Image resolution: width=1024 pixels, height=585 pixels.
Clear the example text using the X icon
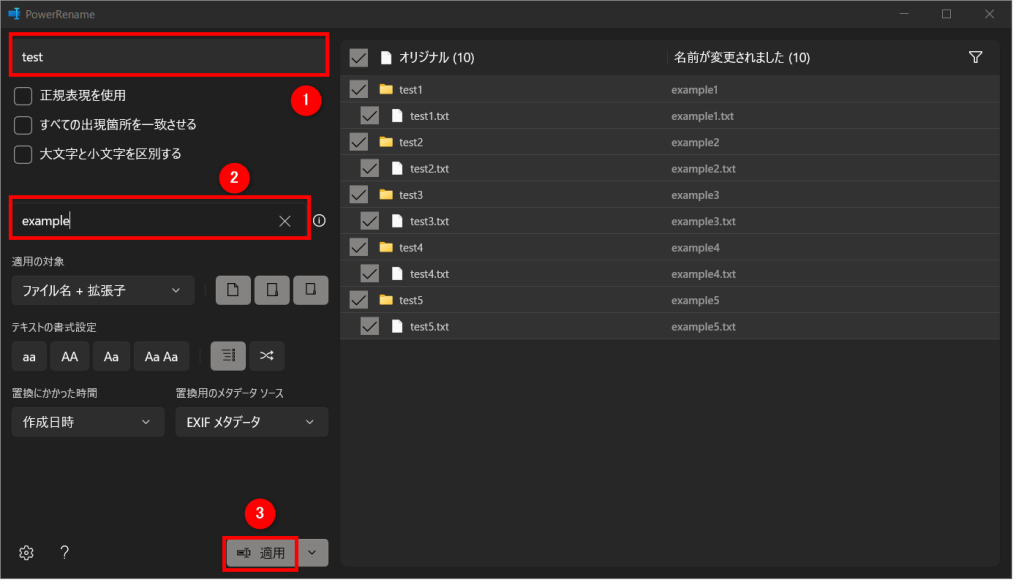285,219
